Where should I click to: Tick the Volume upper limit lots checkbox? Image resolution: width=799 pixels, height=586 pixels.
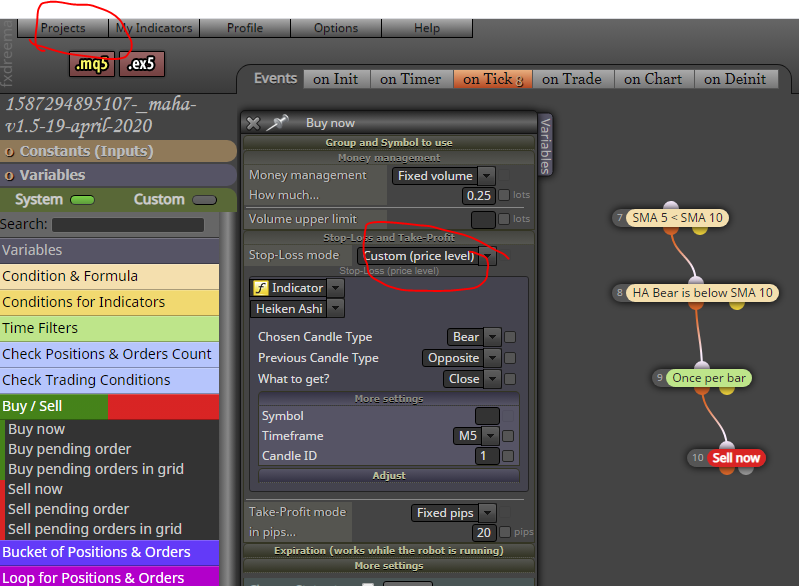[504, 219]
